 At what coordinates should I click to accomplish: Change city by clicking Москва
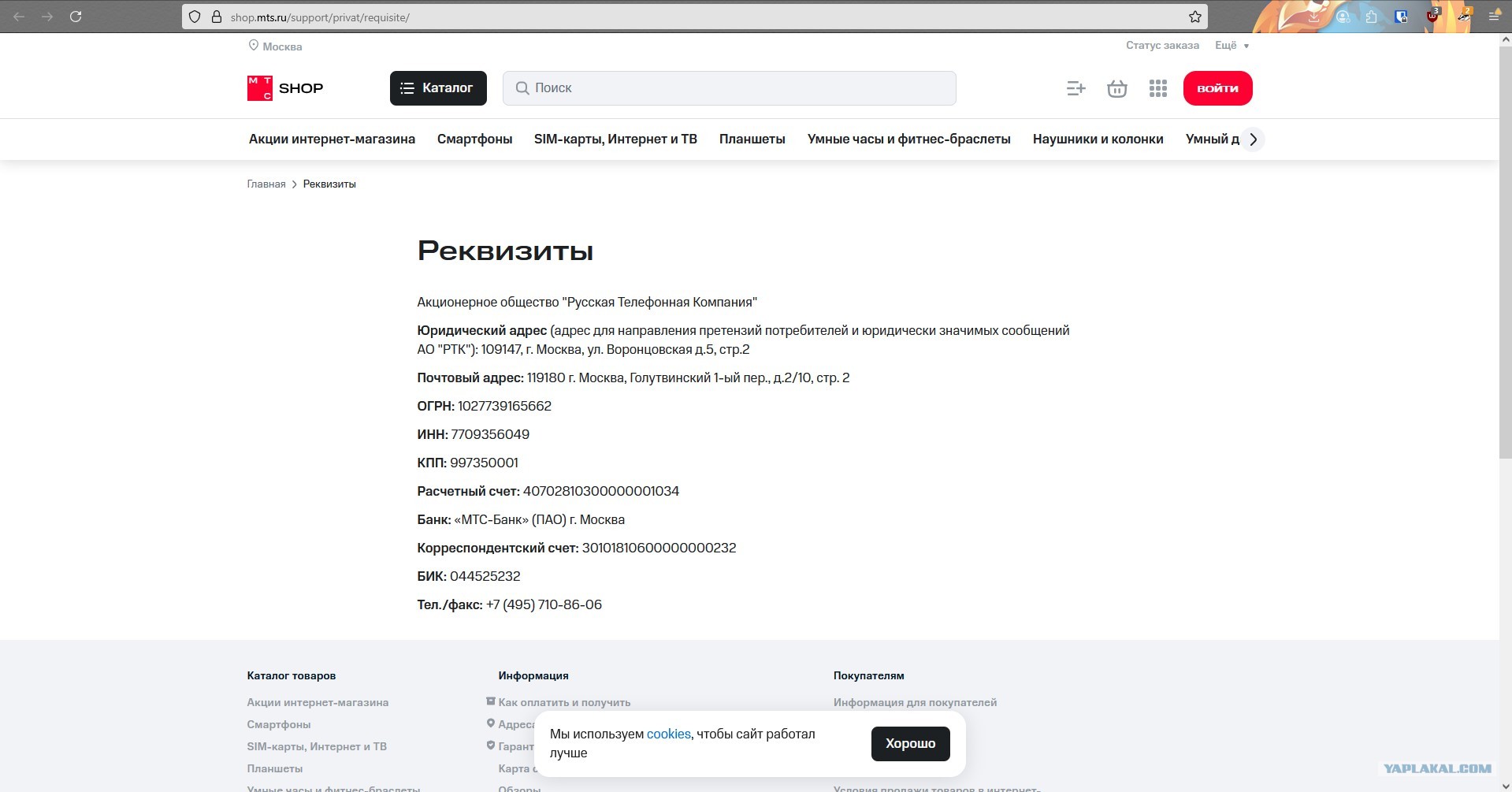coord(282,46)
